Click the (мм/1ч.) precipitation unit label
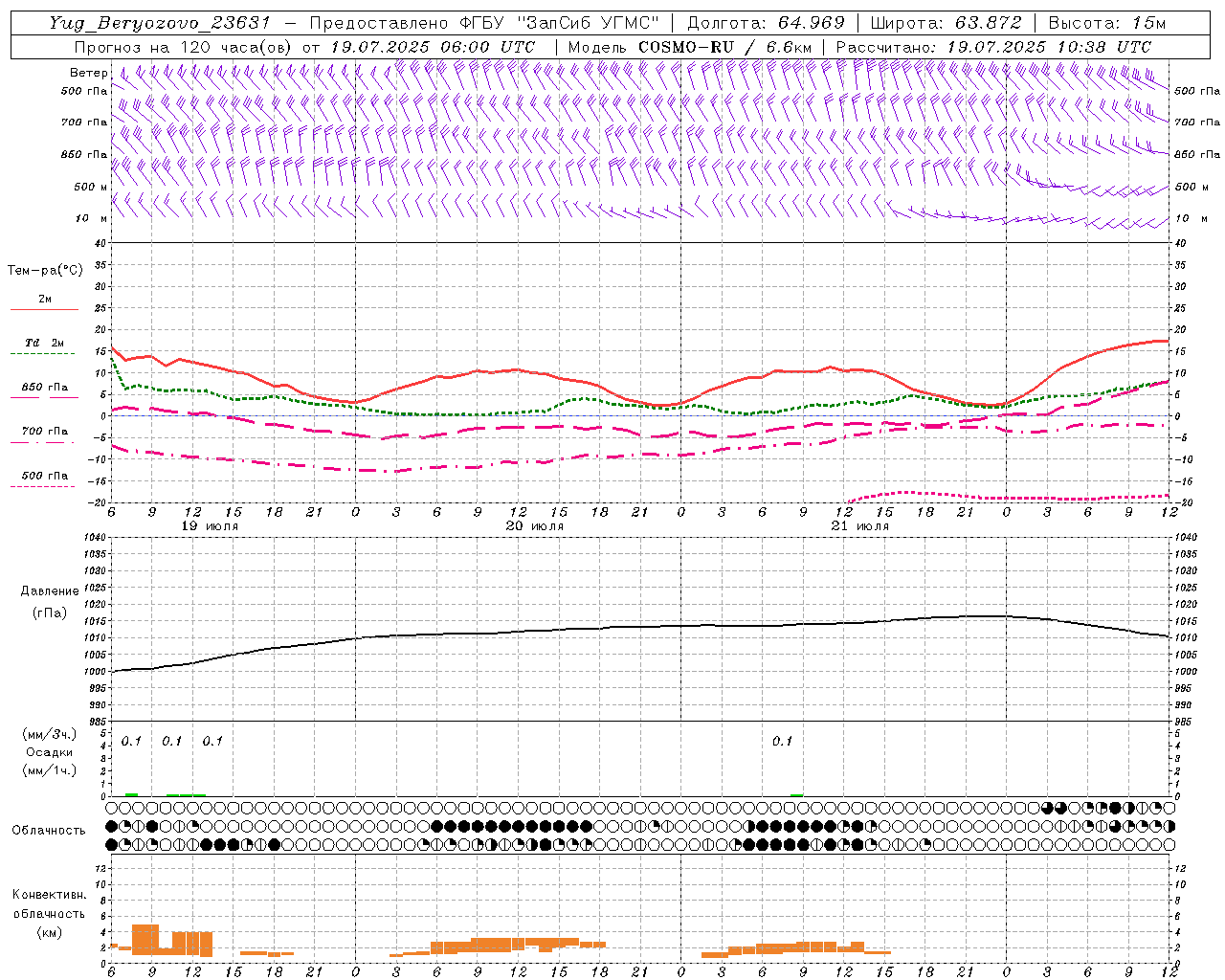Screen dimensions: 1225x980 [x=49, y=770]
